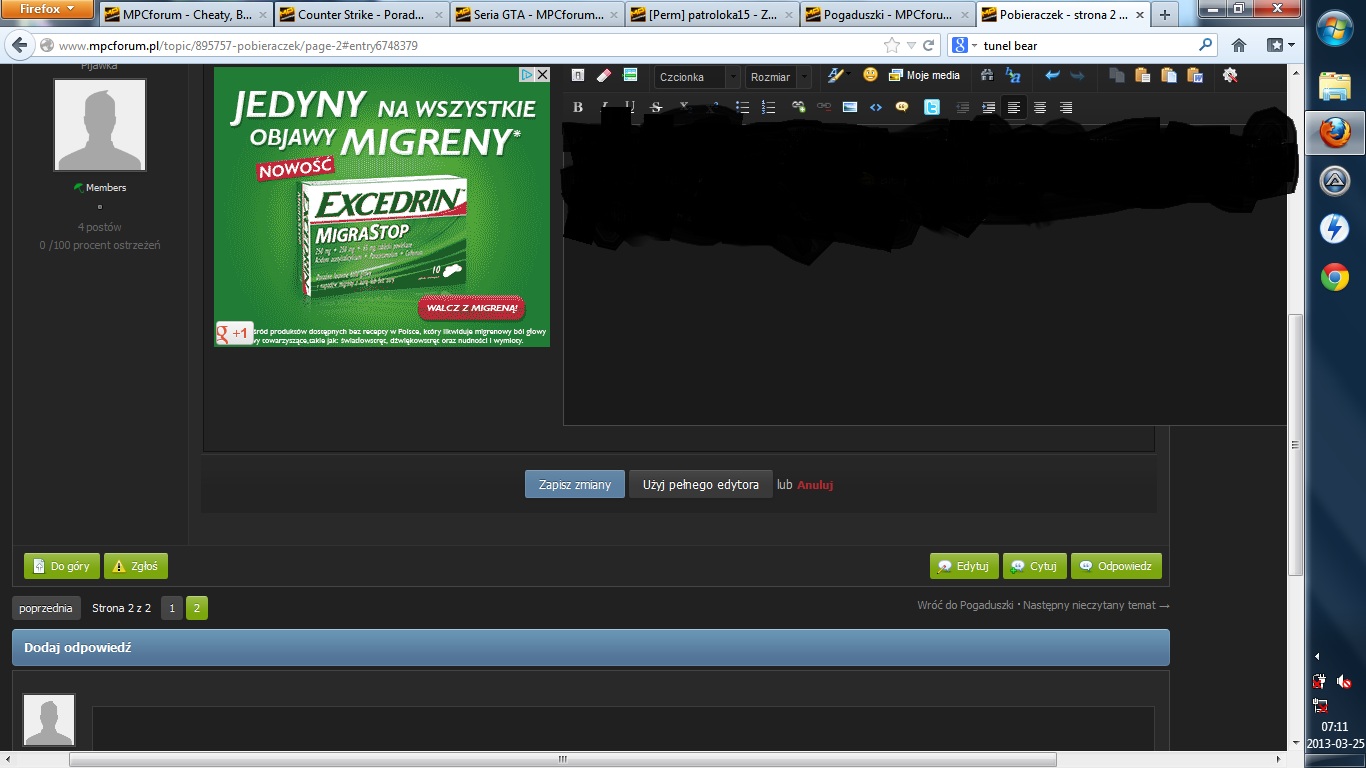
Task: Go to page 1 of the topic
Action: click(172, 608)
